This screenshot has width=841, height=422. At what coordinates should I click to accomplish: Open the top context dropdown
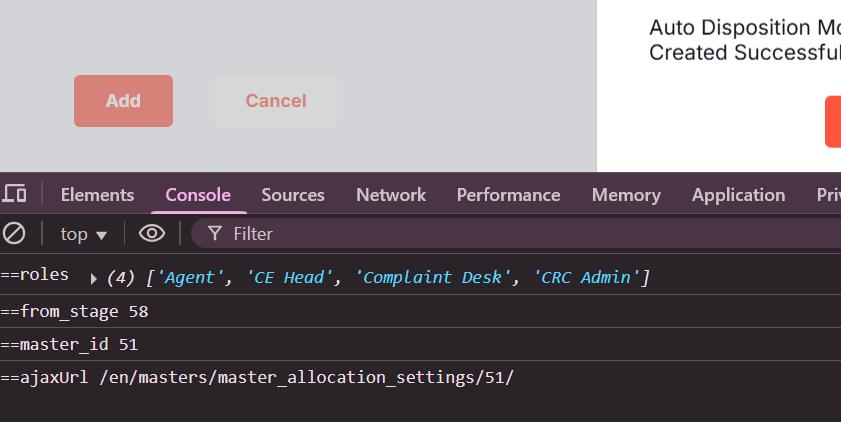[x=83, y=234]
